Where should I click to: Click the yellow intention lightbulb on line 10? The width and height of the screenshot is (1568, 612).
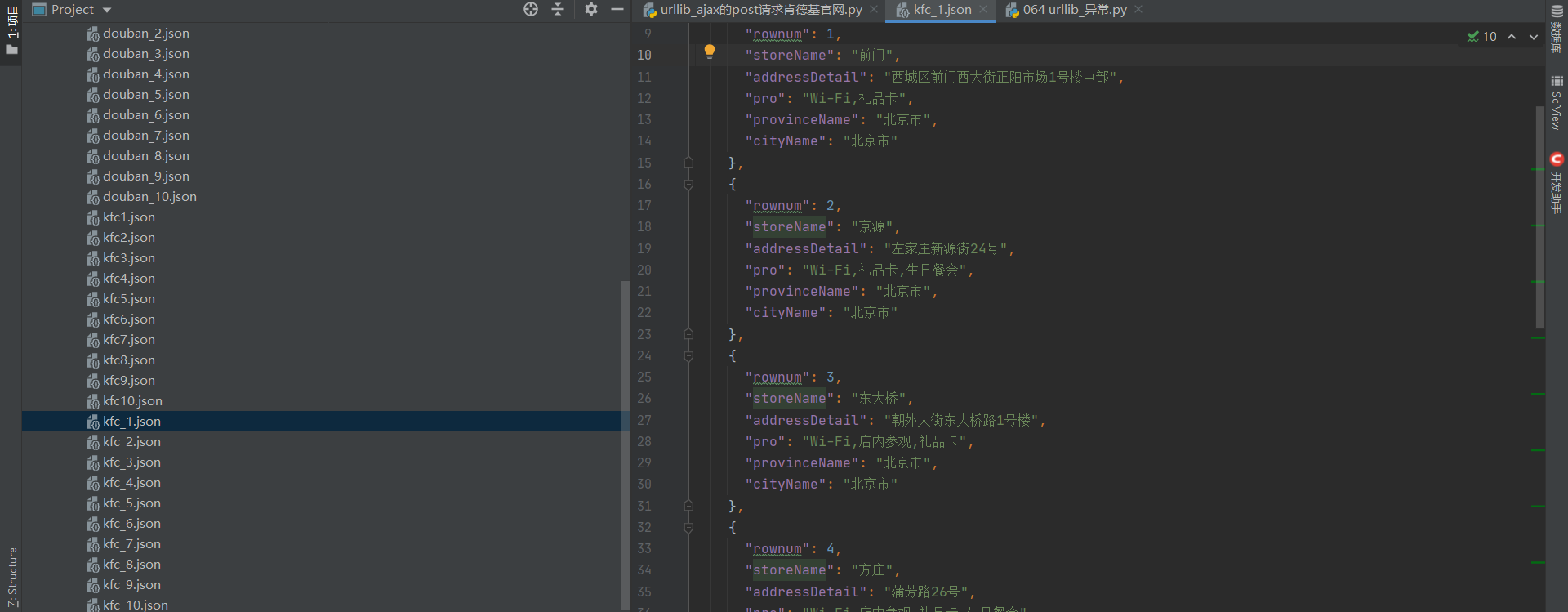click(710, 52)
